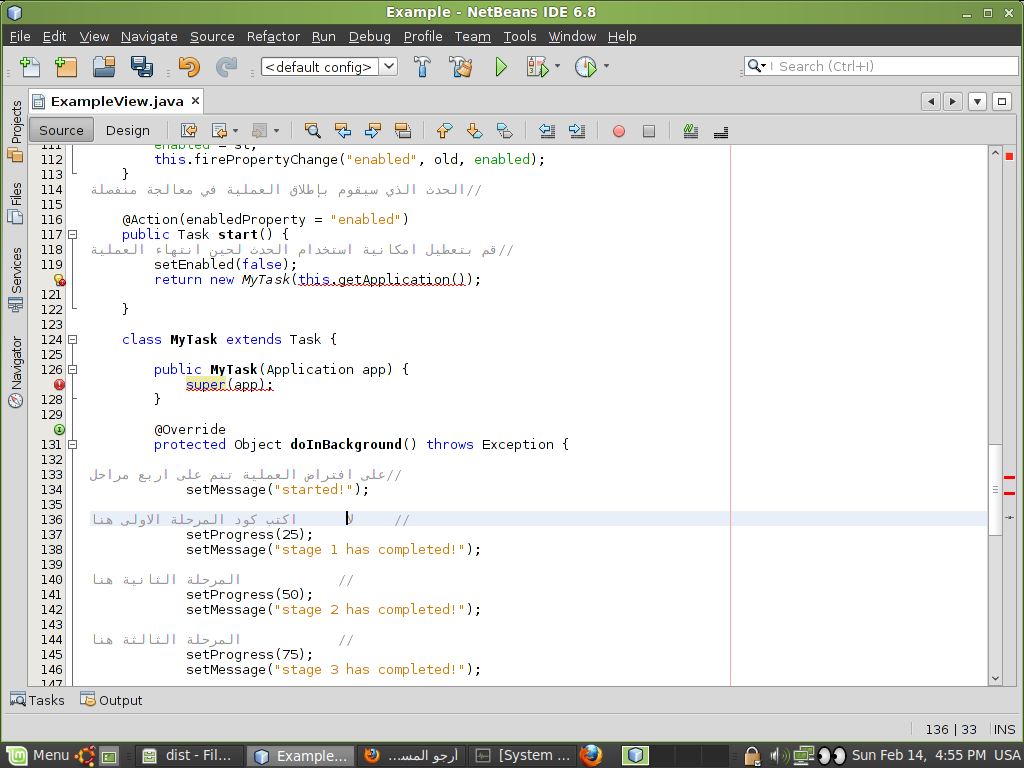
Task: Click the New Project icon
Action: tap(66, 67)
